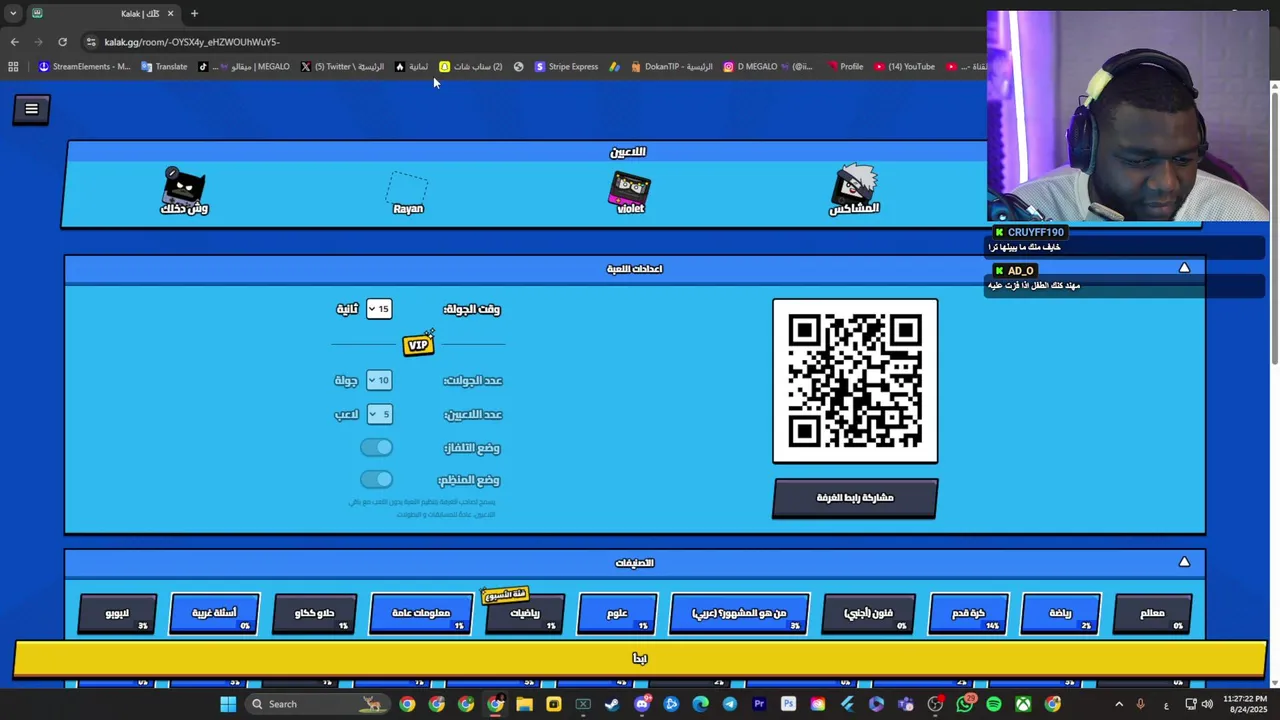Toggle the وضع التلفاز switch
The height and width of the screenshot is (720, 1280).
pos(376,447)
